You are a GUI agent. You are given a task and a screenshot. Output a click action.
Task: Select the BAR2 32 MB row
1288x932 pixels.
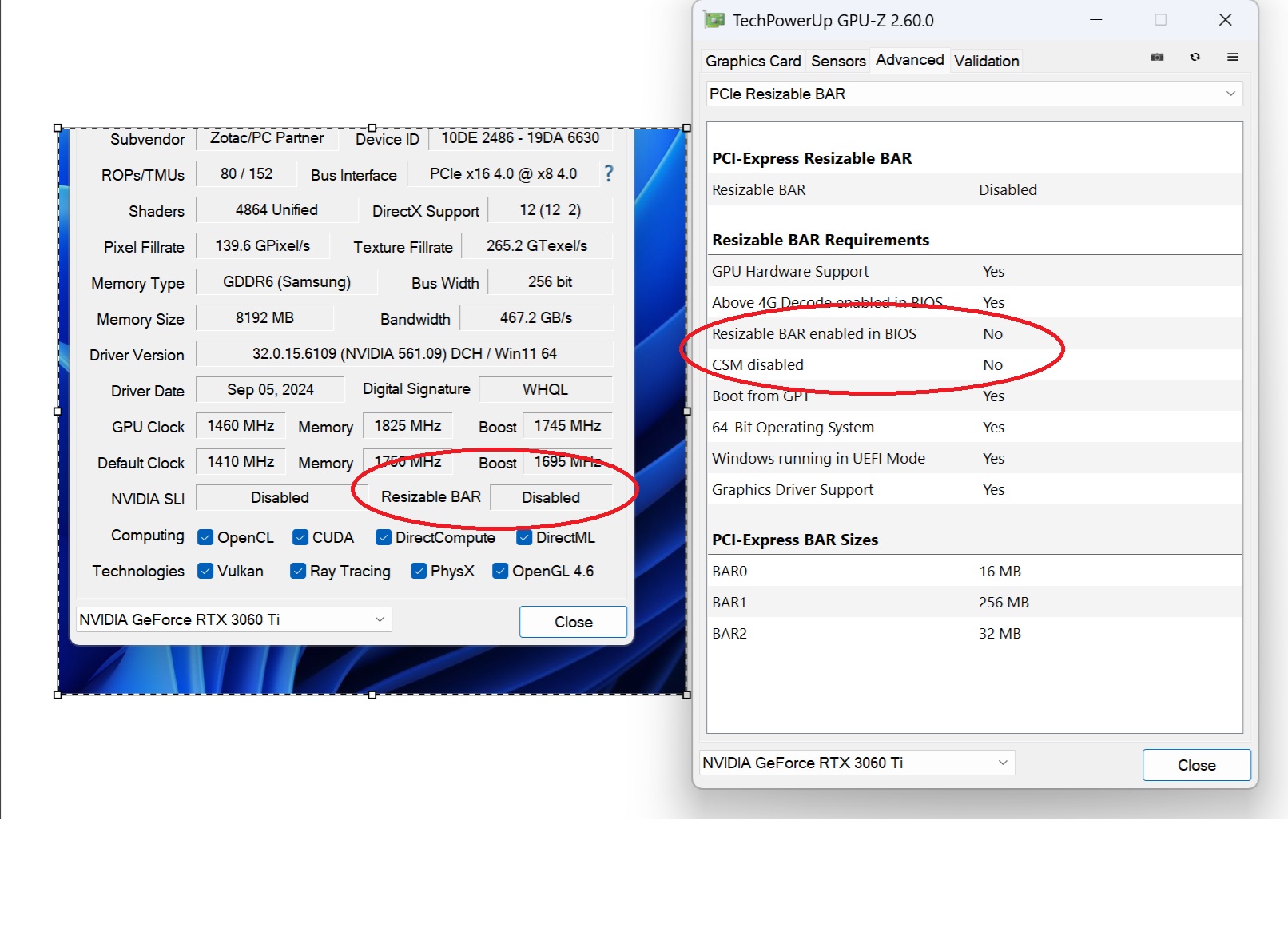[974, 633]
